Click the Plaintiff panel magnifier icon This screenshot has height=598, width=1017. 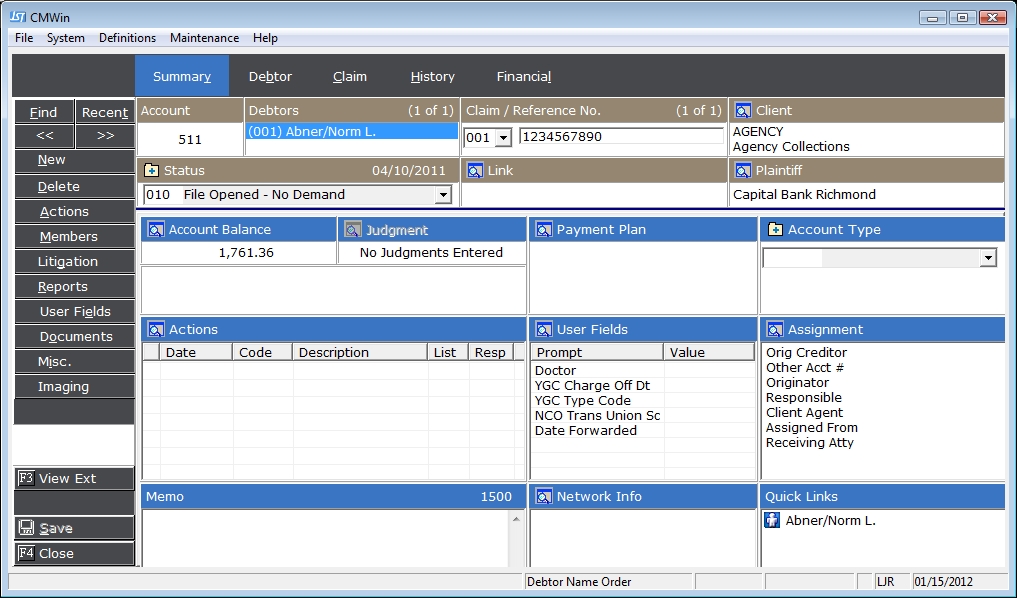coord(743,171)
